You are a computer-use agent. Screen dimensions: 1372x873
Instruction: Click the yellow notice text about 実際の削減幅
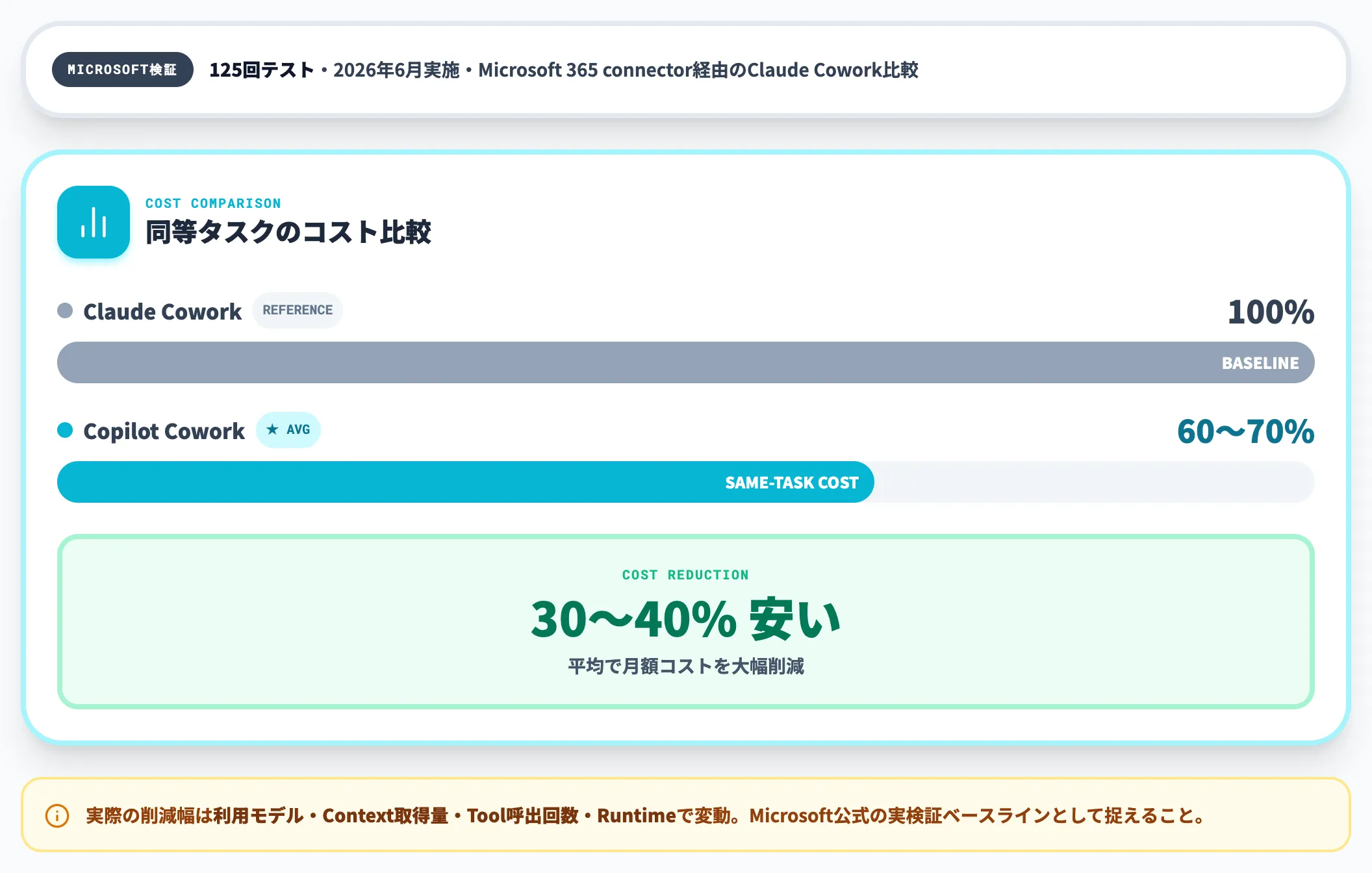point(645,816)
